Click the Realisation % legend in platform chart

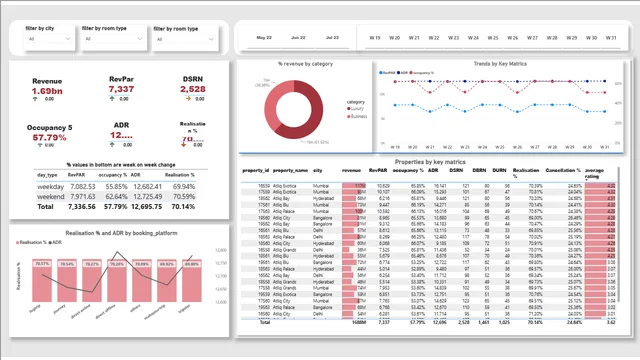click(x=31, y=242)
